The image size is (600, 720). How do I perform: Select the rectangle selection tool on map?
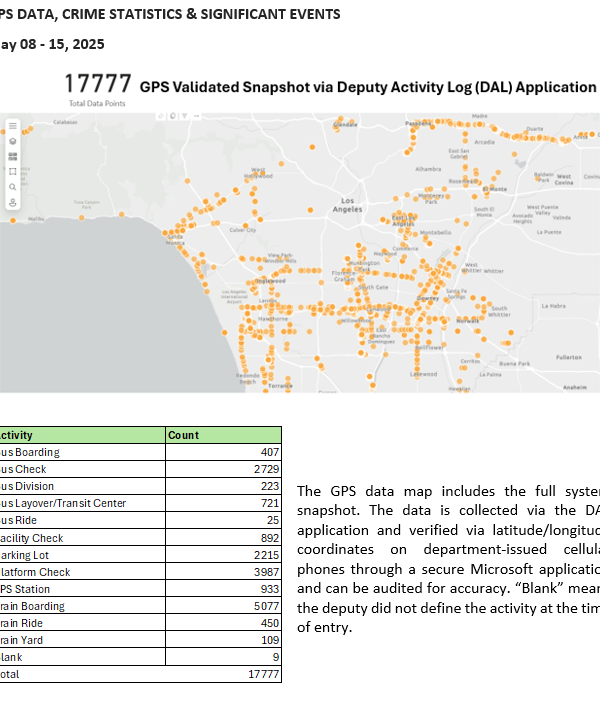pos(13,171)
